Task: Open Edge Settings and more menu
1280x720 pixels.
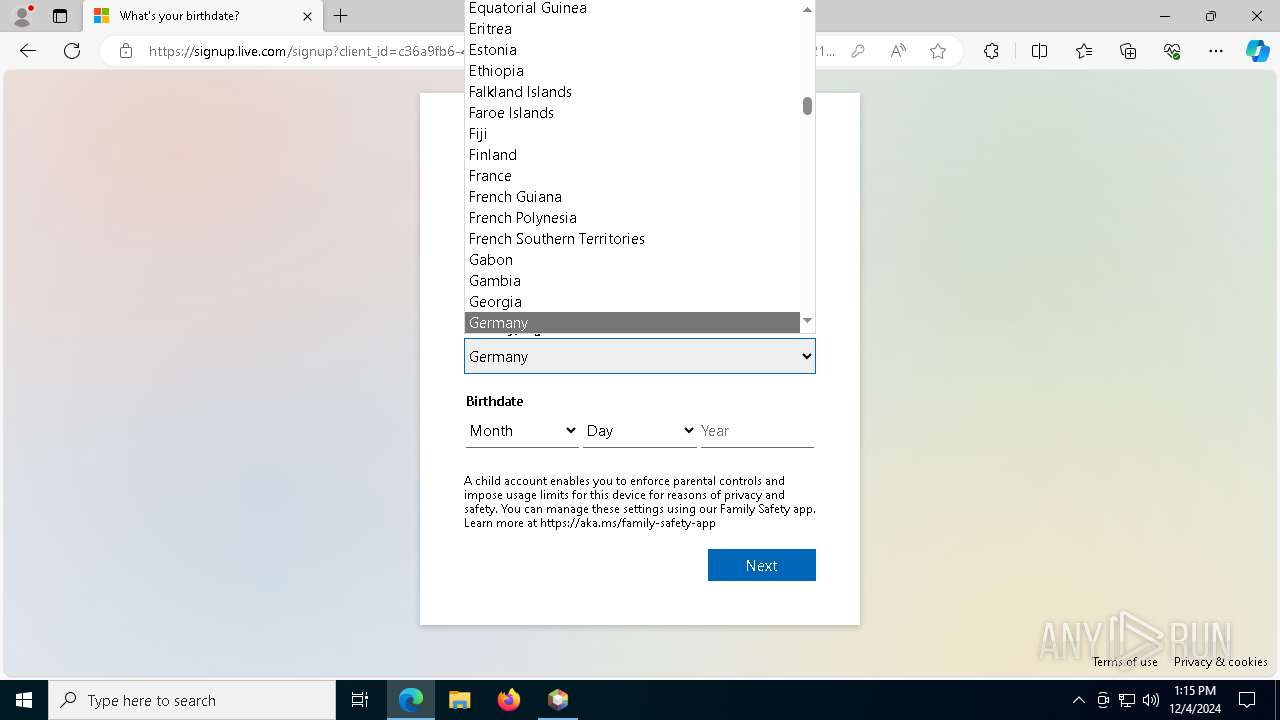Action: (x=1216, y=51)
